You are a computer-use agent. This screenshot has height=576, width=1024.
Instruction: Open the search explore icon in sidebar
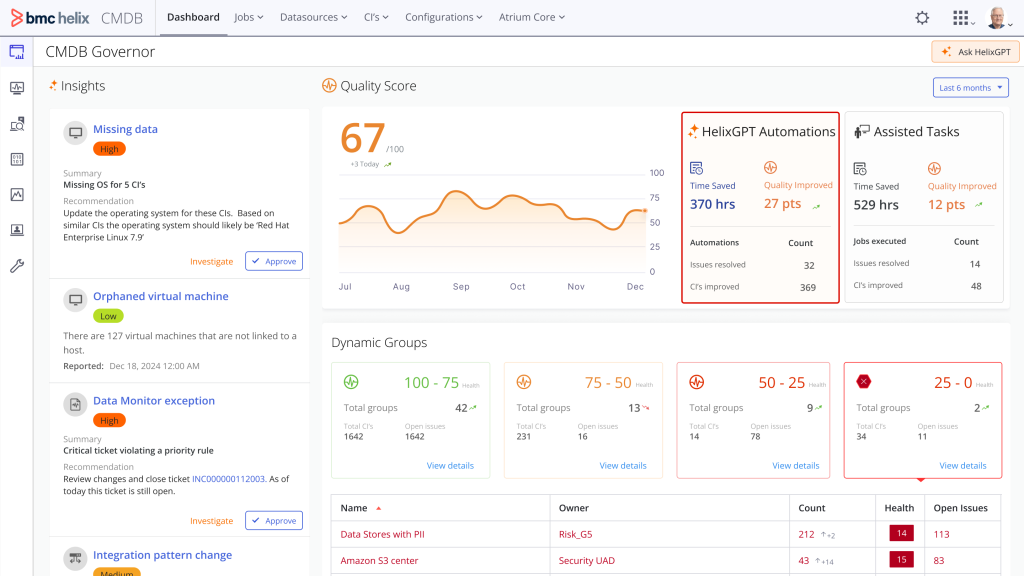click(17, 123)
